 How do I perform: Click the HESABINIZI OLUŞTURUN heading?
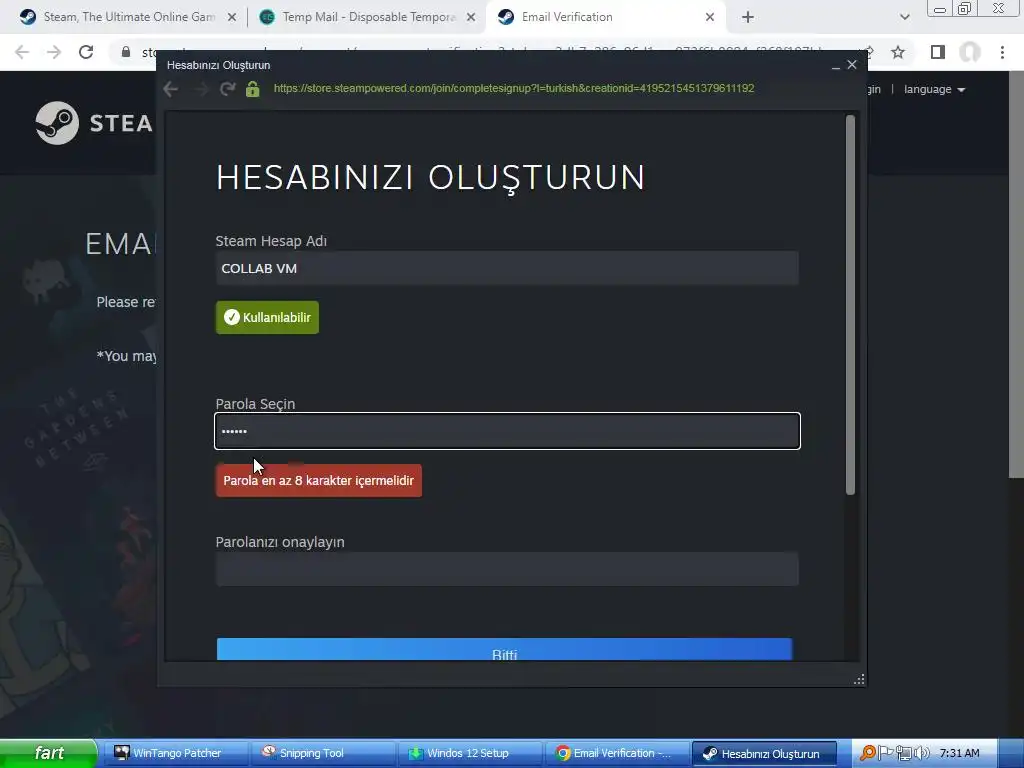431,177
